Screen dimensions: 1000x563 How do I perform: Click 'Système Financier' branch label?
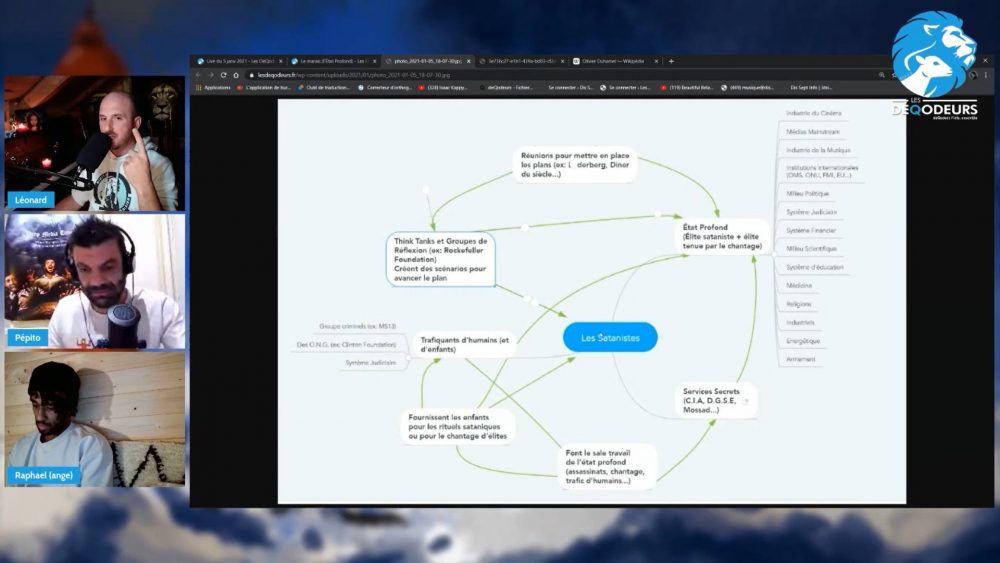tap(811, 230)
